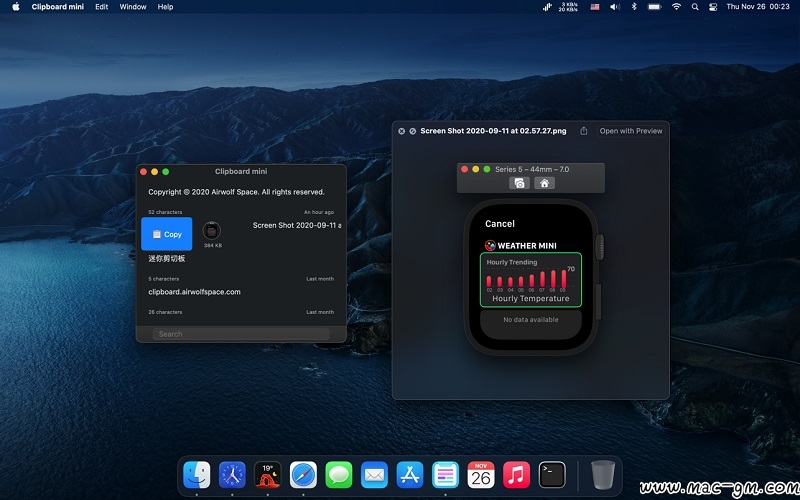Viewport: 800px width, 500px height.
Task: Click the 52 characters label in Clipboard mini
Action: (165, 212)
